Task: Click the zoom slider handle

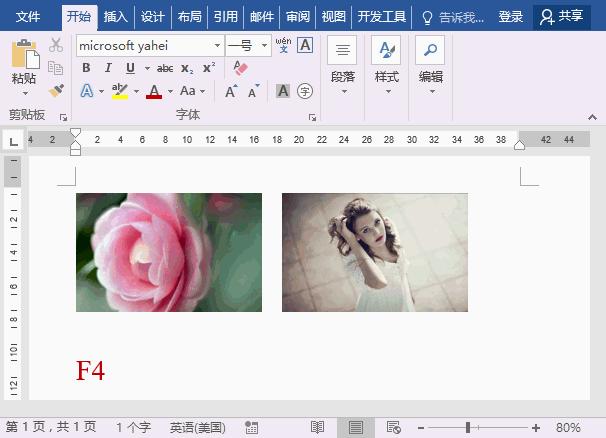Action: pyautogui.click(x=468, y=427)
